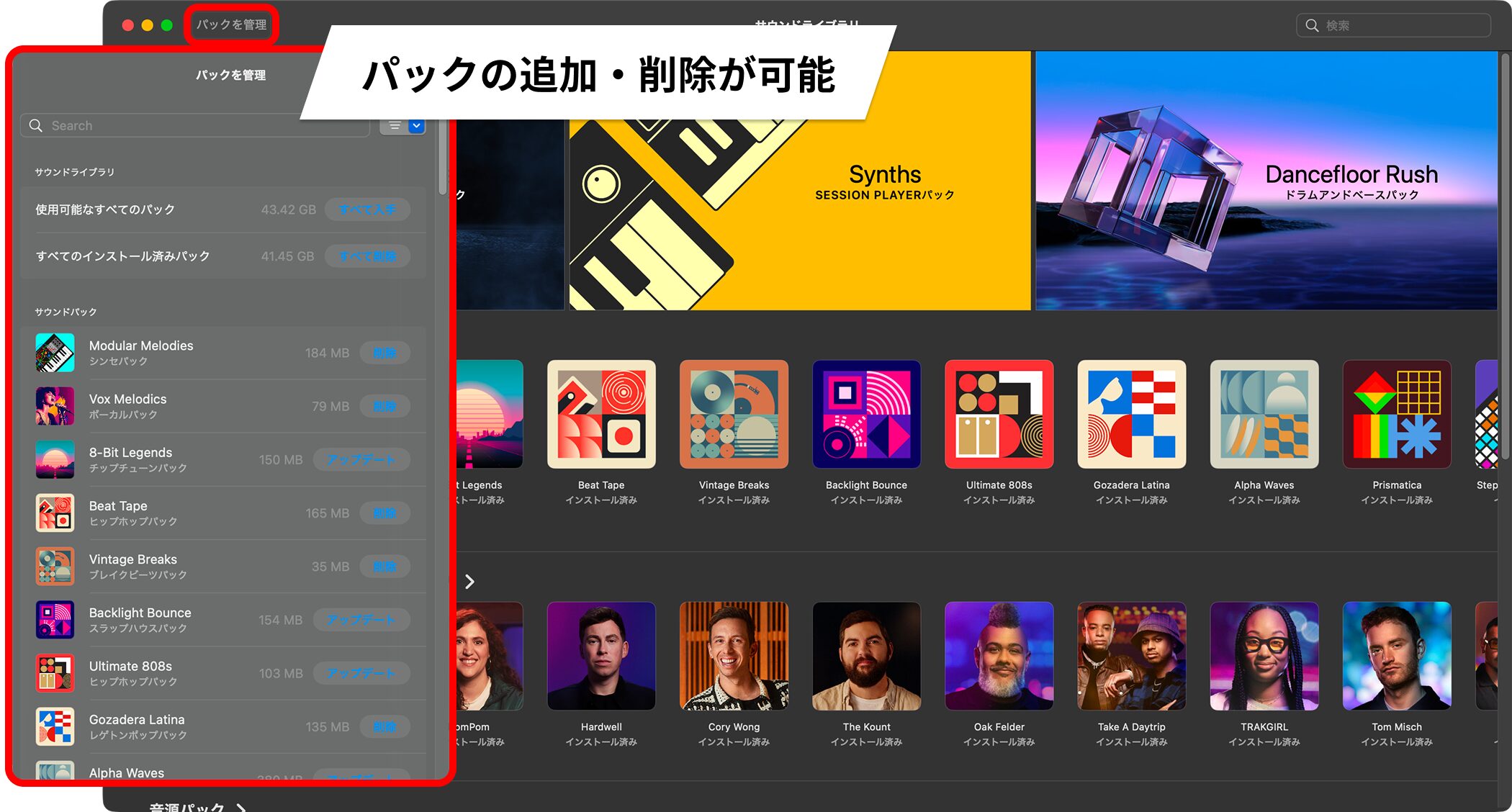Open the パックを管理 toolbar menu

click(x=231, y=24)
